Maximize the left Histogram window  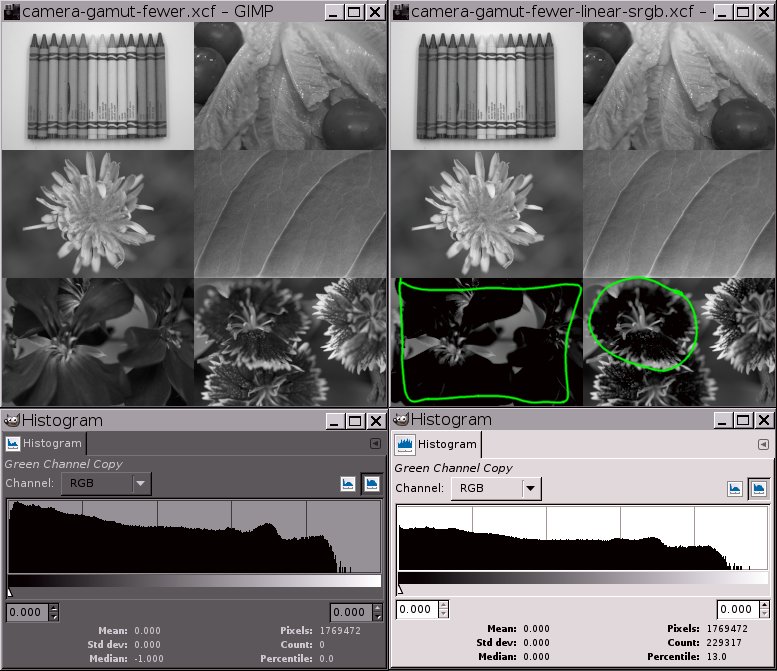pos(355,421)
